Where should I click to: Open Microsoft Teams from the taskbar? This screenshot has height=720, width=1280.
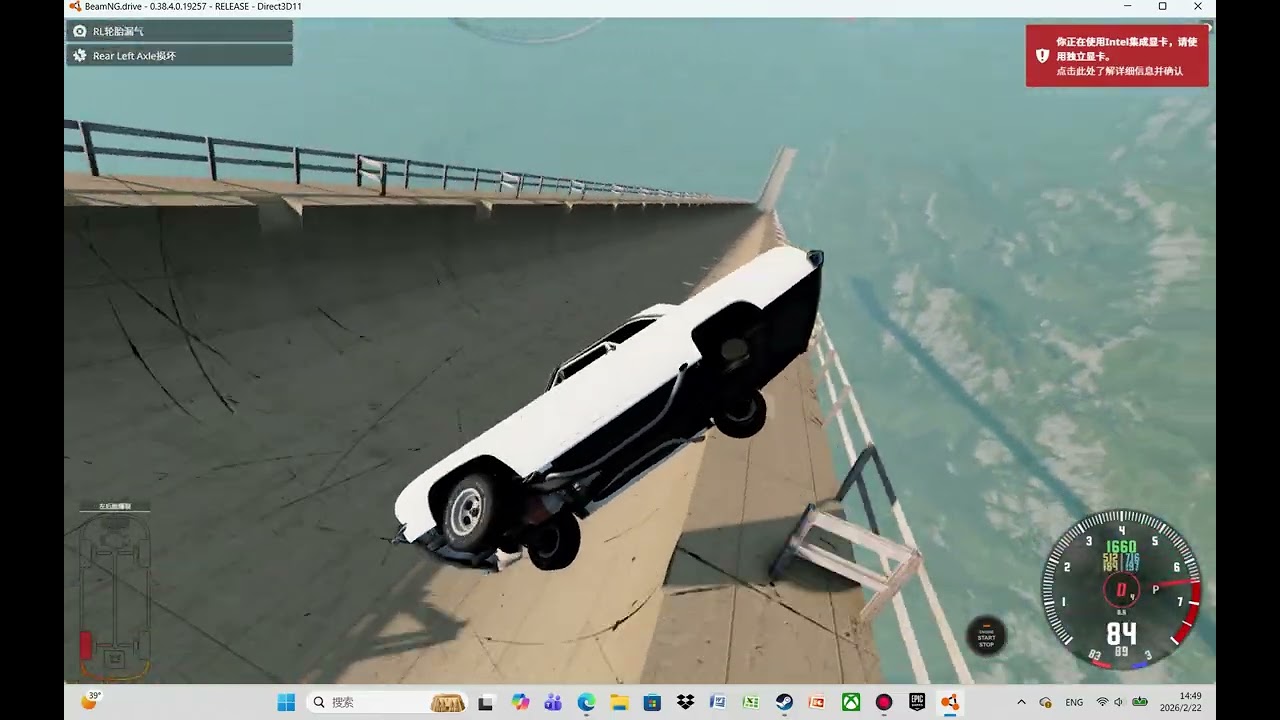[553, 702]
